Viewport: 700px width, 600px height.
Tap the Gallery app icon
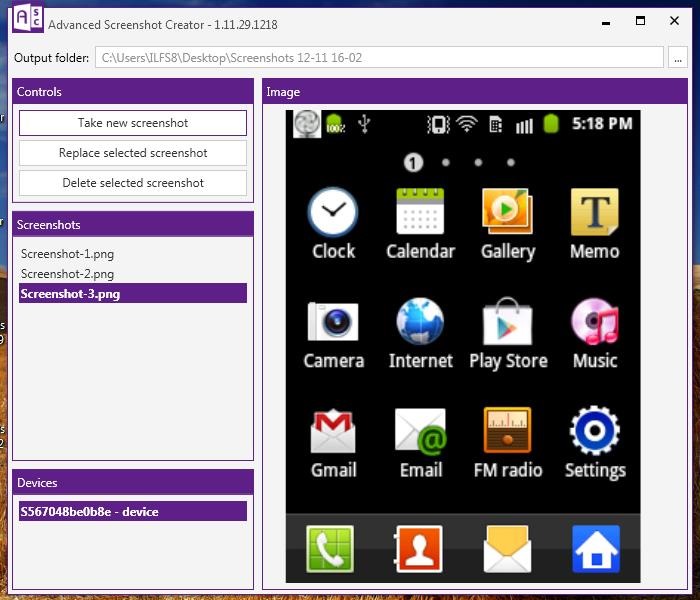click(x=507, y=212)
